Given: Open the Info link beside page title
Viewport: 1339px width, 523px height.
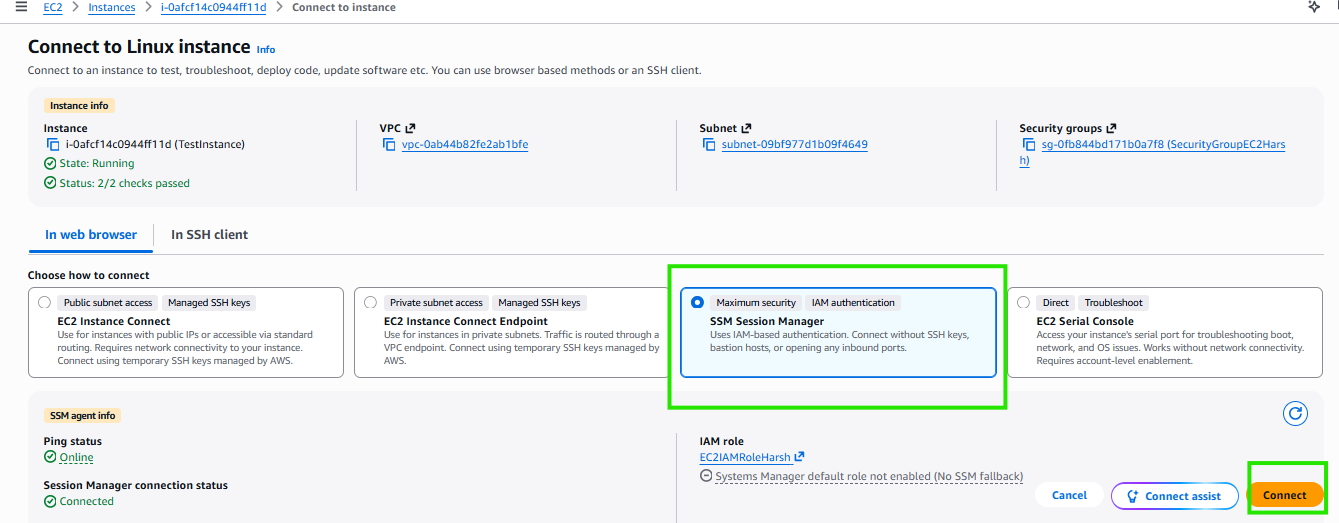Looking at the screenshot, I should pyautogui.click(x=265, y=49).
